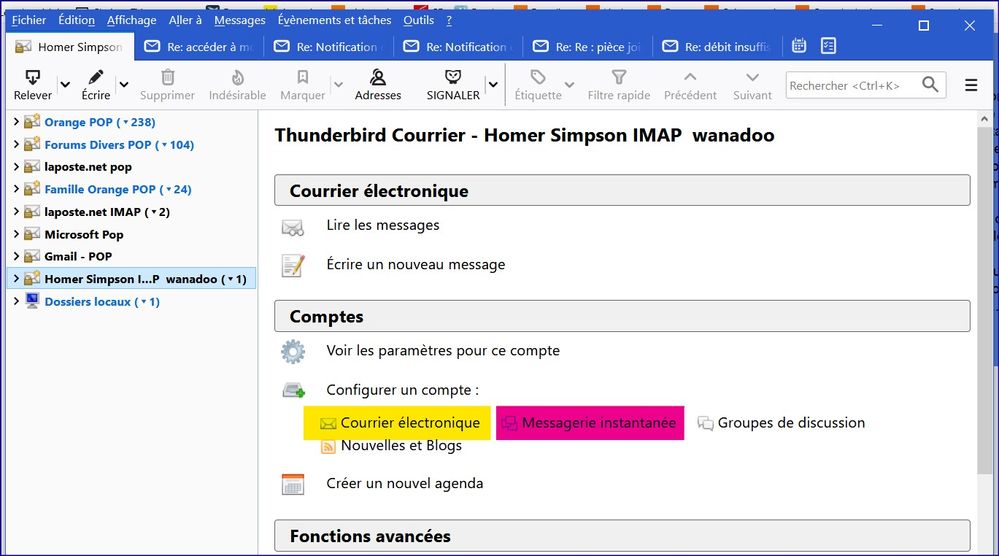Open the ? help menu
Image resolution: width=999 pixels, height=556 pixels.
[449, 20]
